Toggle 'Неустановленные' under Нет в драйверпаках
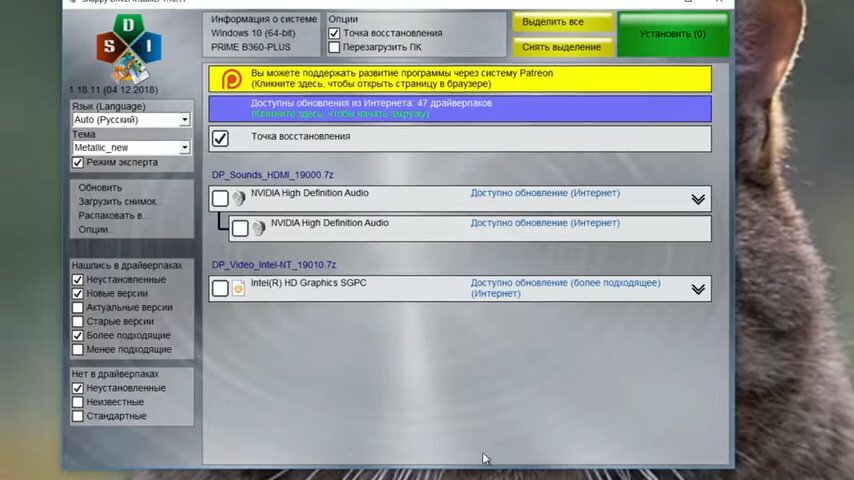This screenshot has height=480, width=854. [78, 388]
